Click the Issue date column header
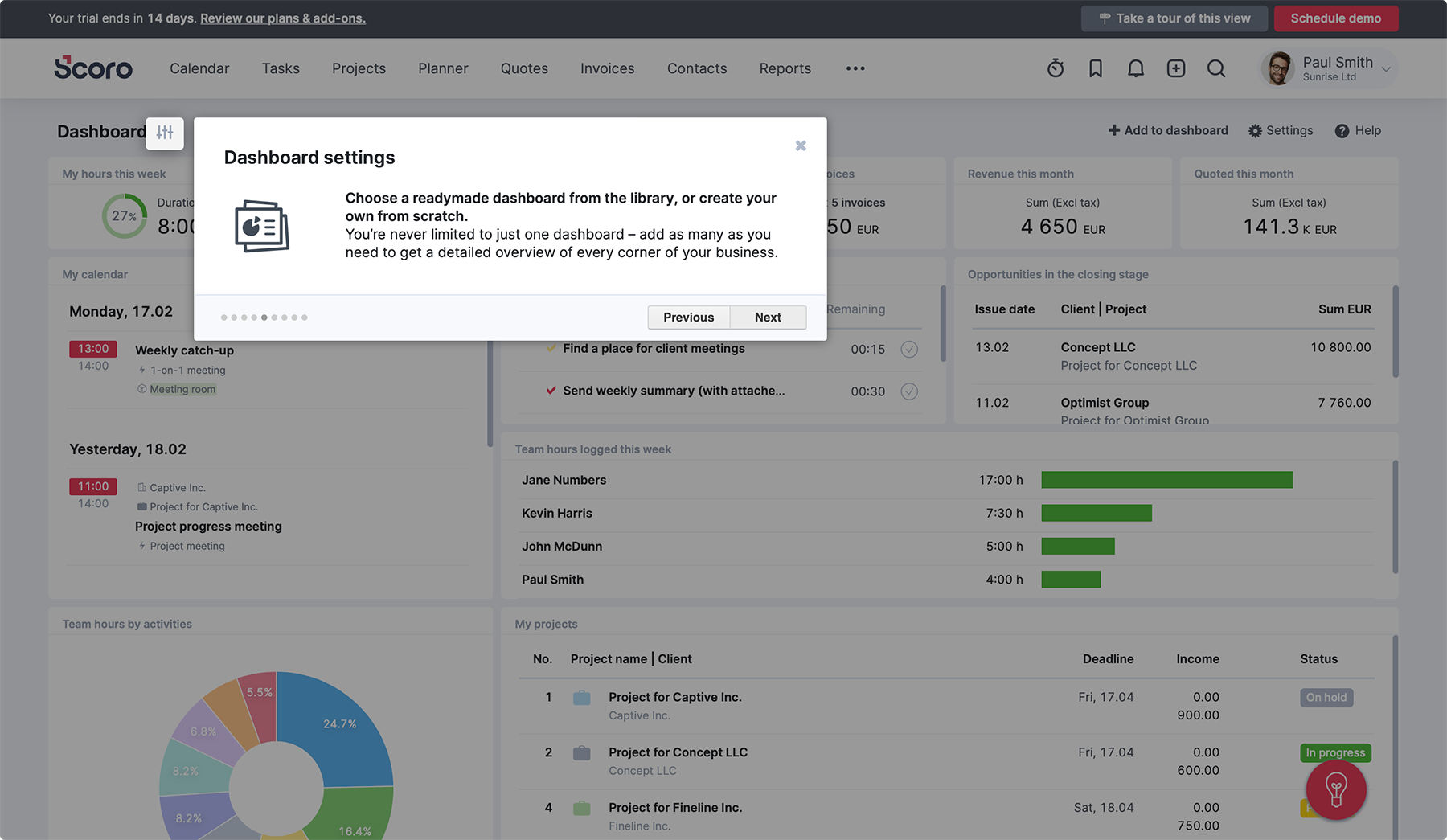Image resolution: width=1447 pixels, height=840 pixels. tap(1005, 309)
